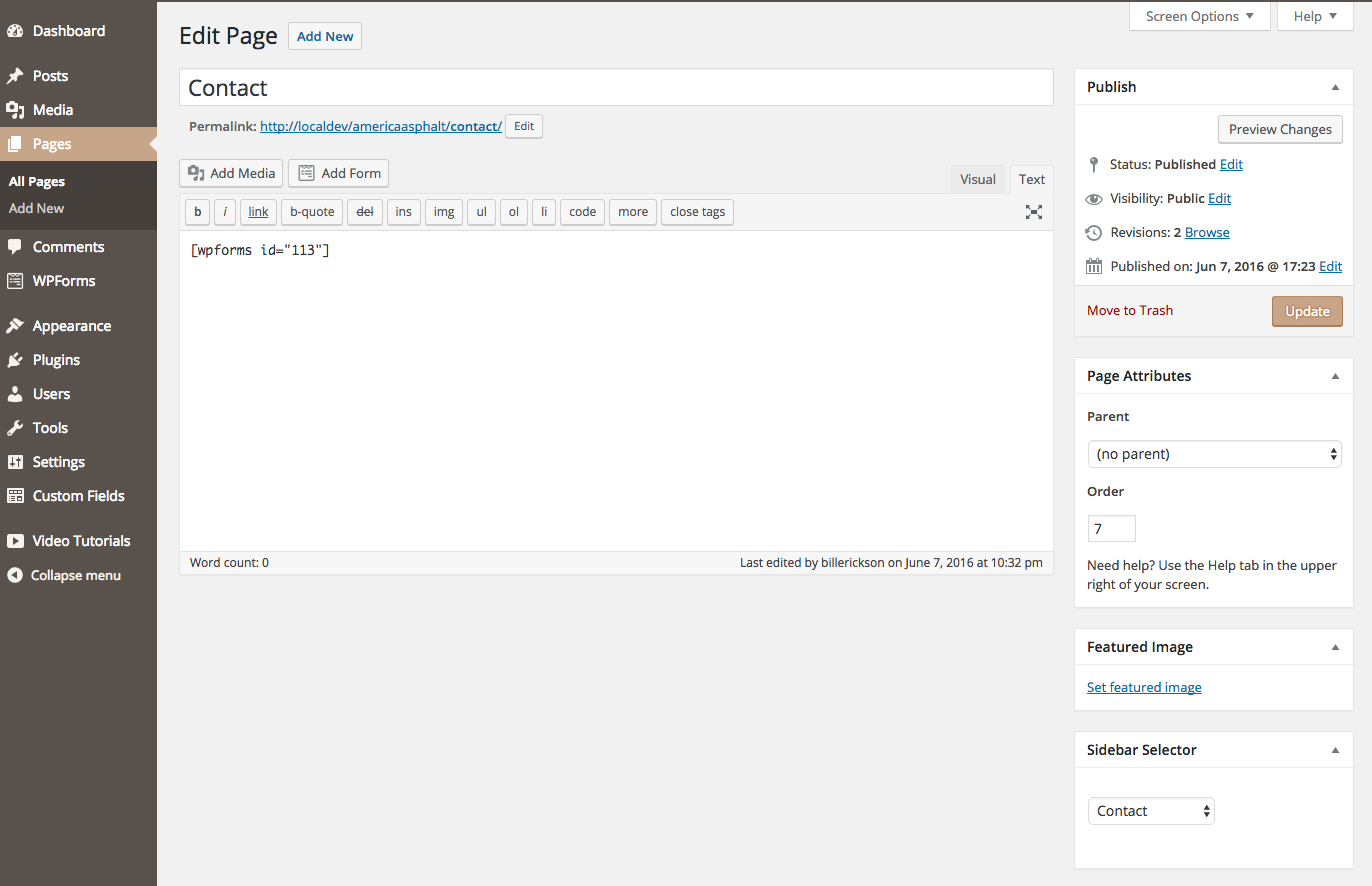1372x886 pixels.
Task: Click the Pages icon in sidebar
Action: click(15, 144)
